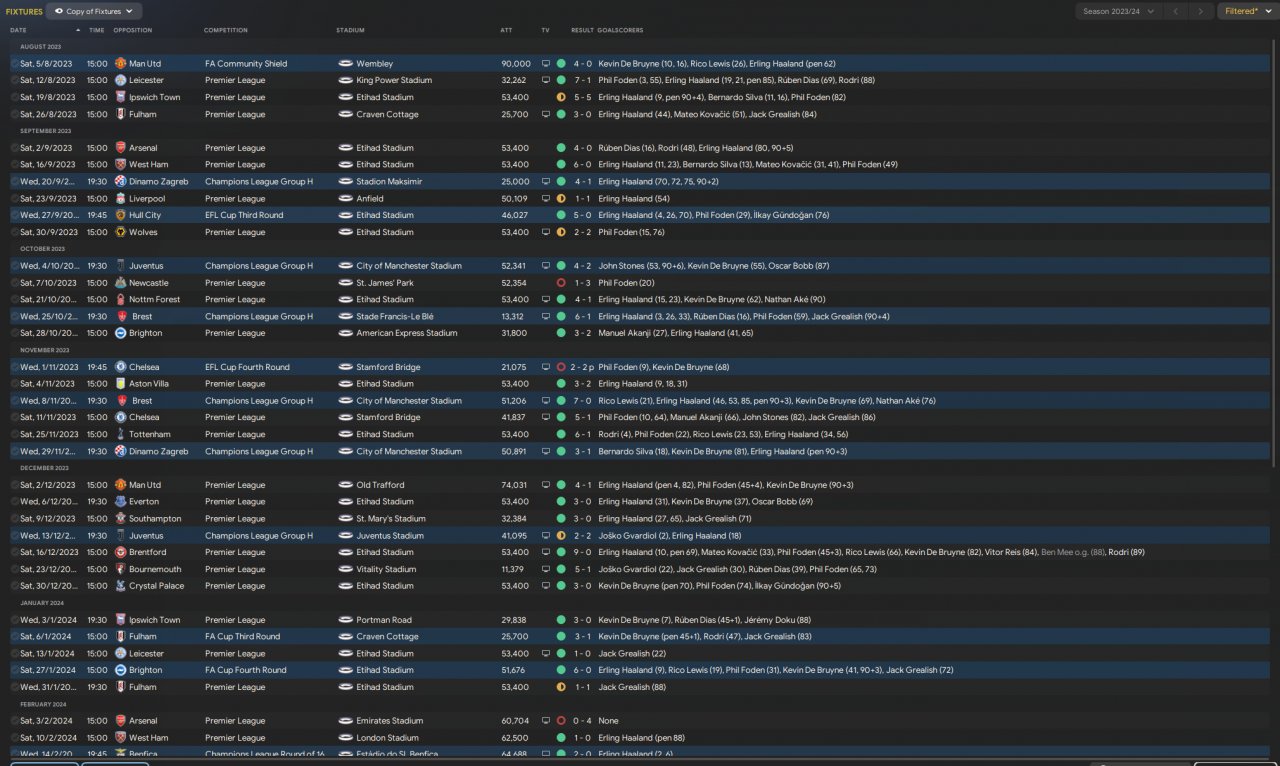Tick the selection circle for Sat, 23/9/2023 fixture

pyautogui.click(x=14, y=199)
